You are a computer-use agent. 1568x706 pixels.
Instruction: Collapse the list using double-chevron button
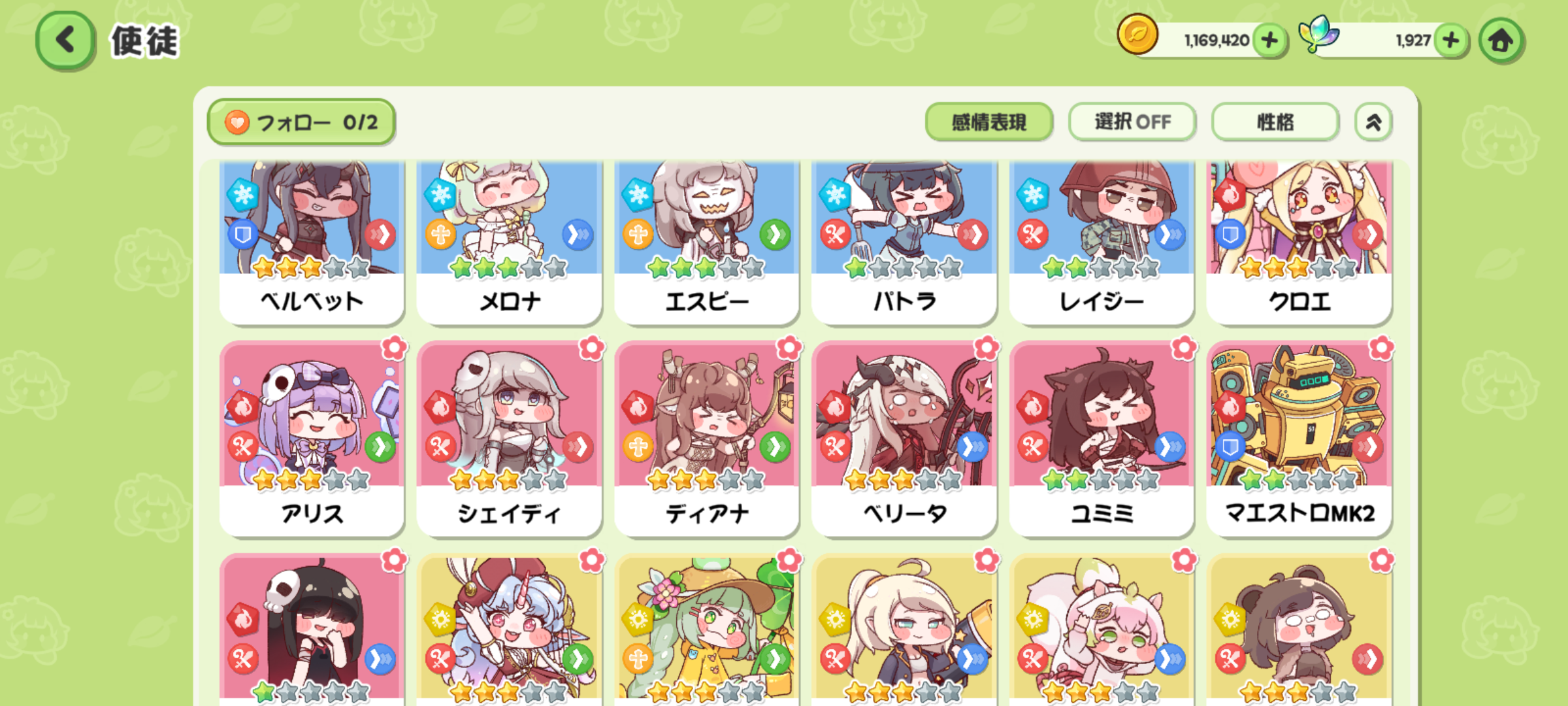tap(1373, 122)
